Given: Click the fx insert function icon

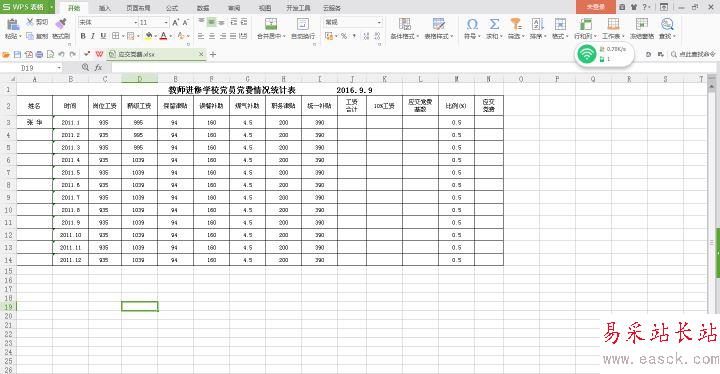Looking at the screenshot, I should click(x=98, y=68).
